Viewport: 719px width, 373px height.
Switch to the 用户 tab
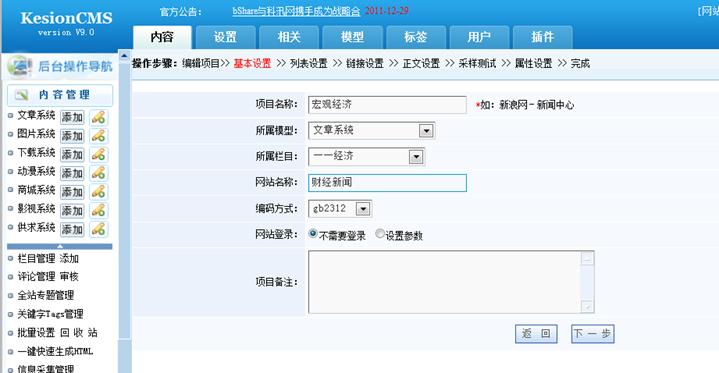pyautogui.click(x=479, y=37)
